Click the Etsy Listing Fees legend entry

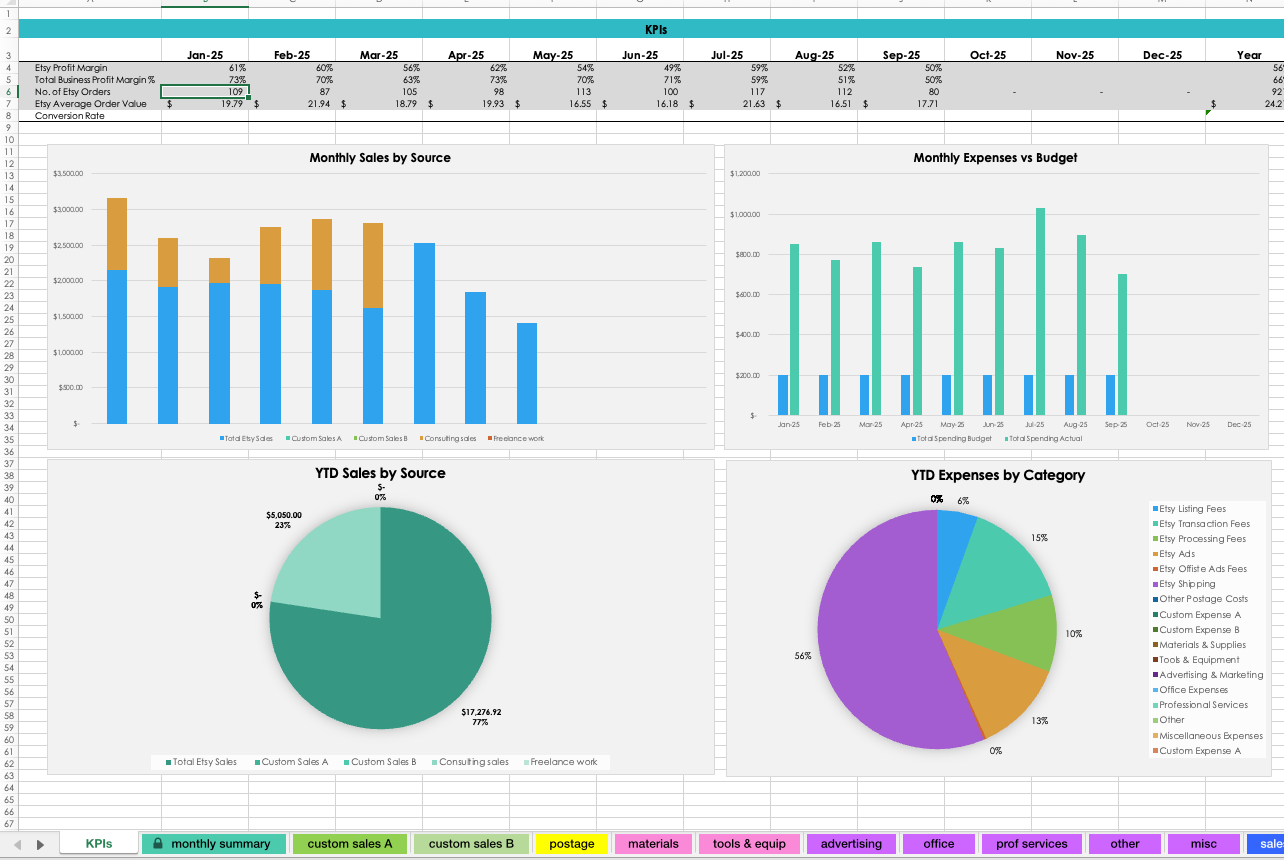1192,509
